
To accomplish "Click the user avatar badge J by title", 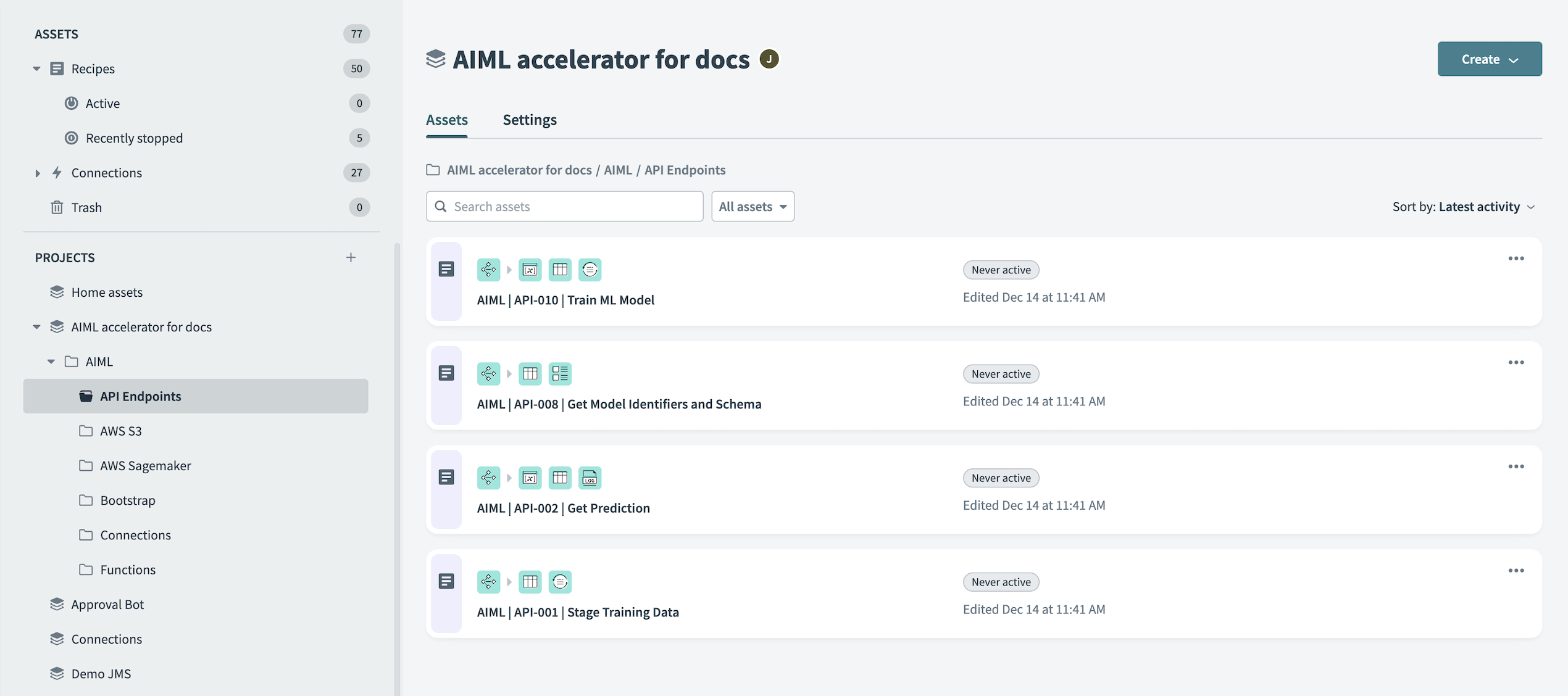I will click(769, 59).
